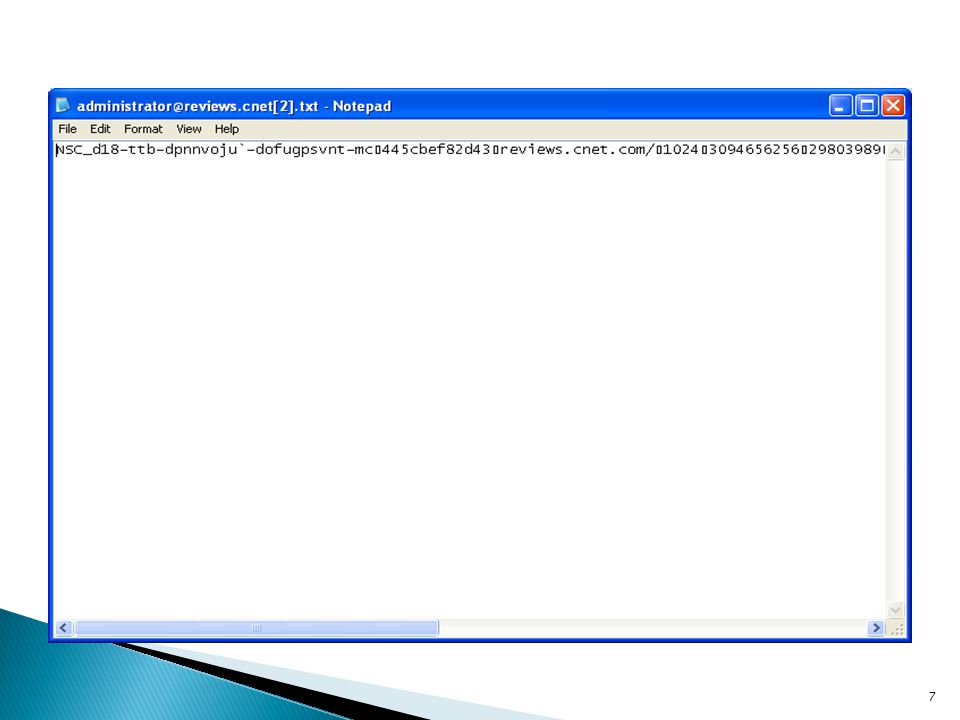Open the View menu
Screen dimensions: 960x720
tap(189, 129)
